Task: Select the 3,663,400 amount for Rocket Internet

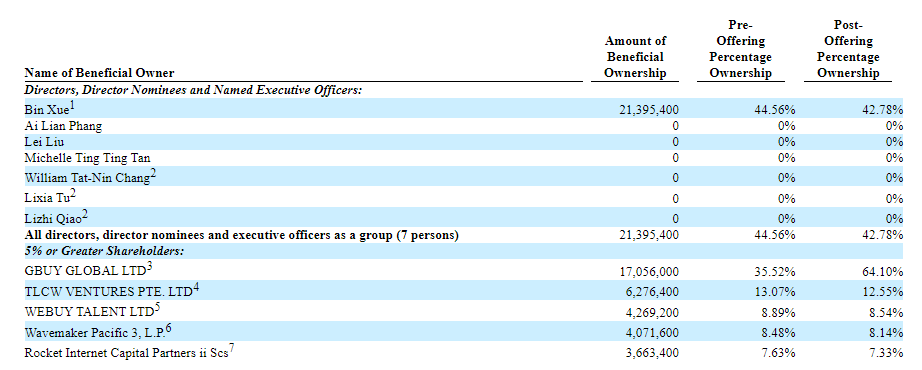Action: click(x=649, y=353)
